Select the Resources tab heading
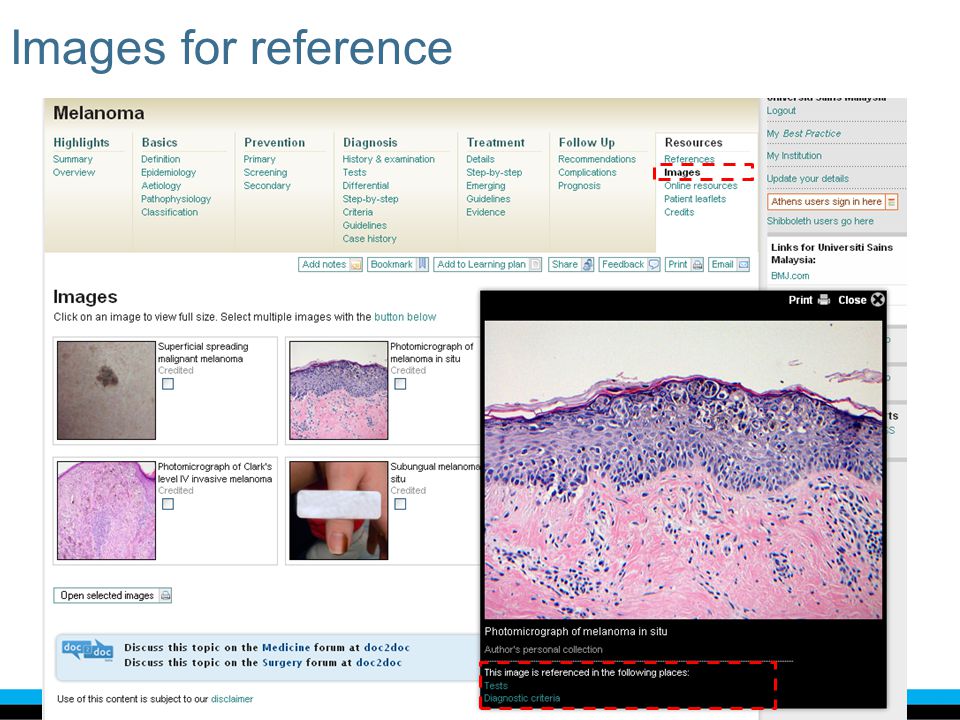960x720 pixels. pyautogui.click(x=694, y=143)
